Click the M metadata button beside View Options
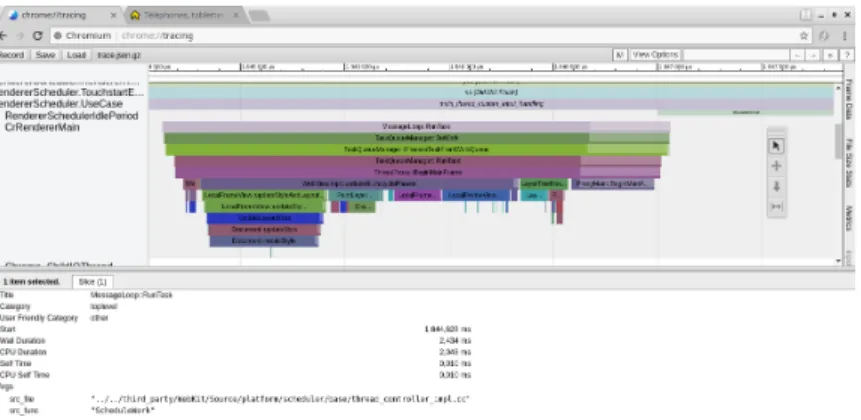Screen dimensions: 861x420 point(619,55)
